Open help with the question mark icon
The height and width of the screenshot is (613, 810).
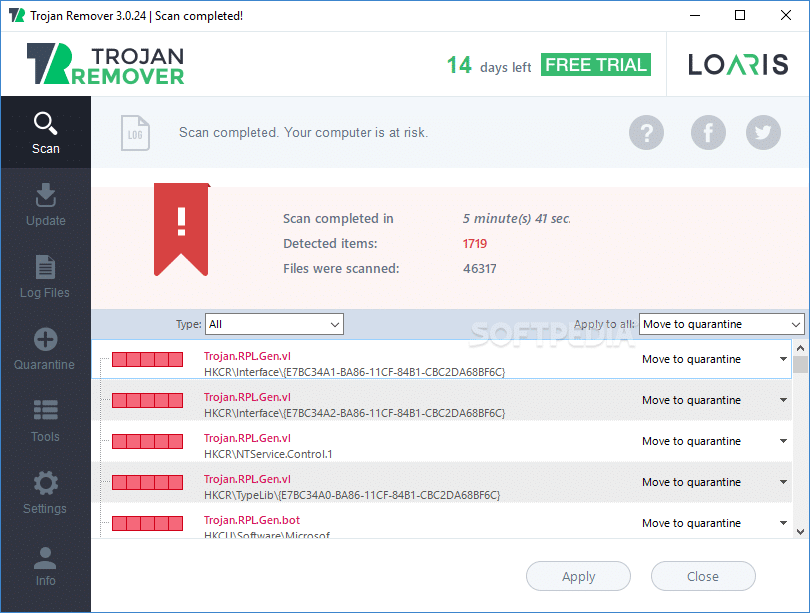(646, 133)
